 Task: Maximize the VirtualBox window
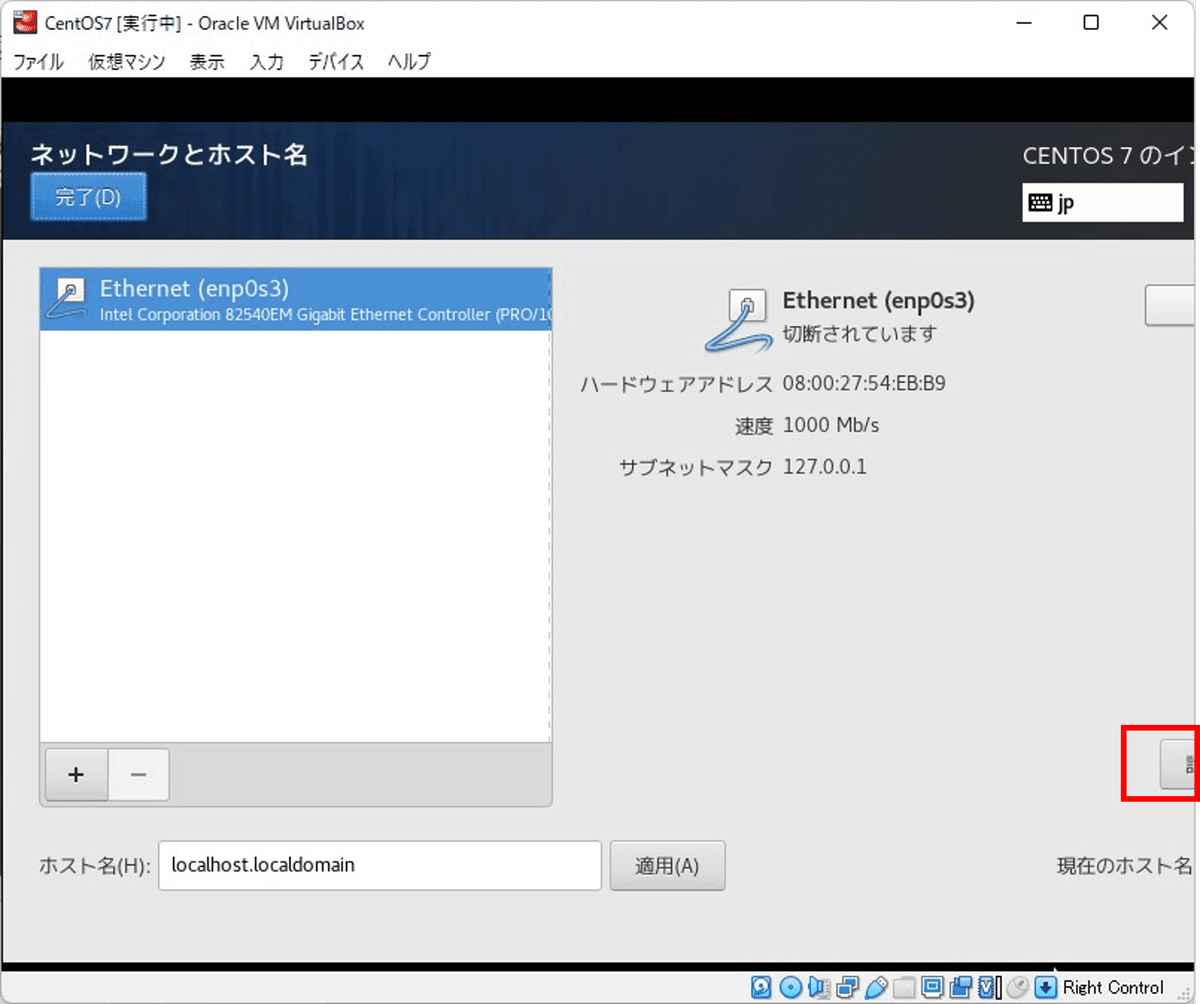tap(1091, 23)
